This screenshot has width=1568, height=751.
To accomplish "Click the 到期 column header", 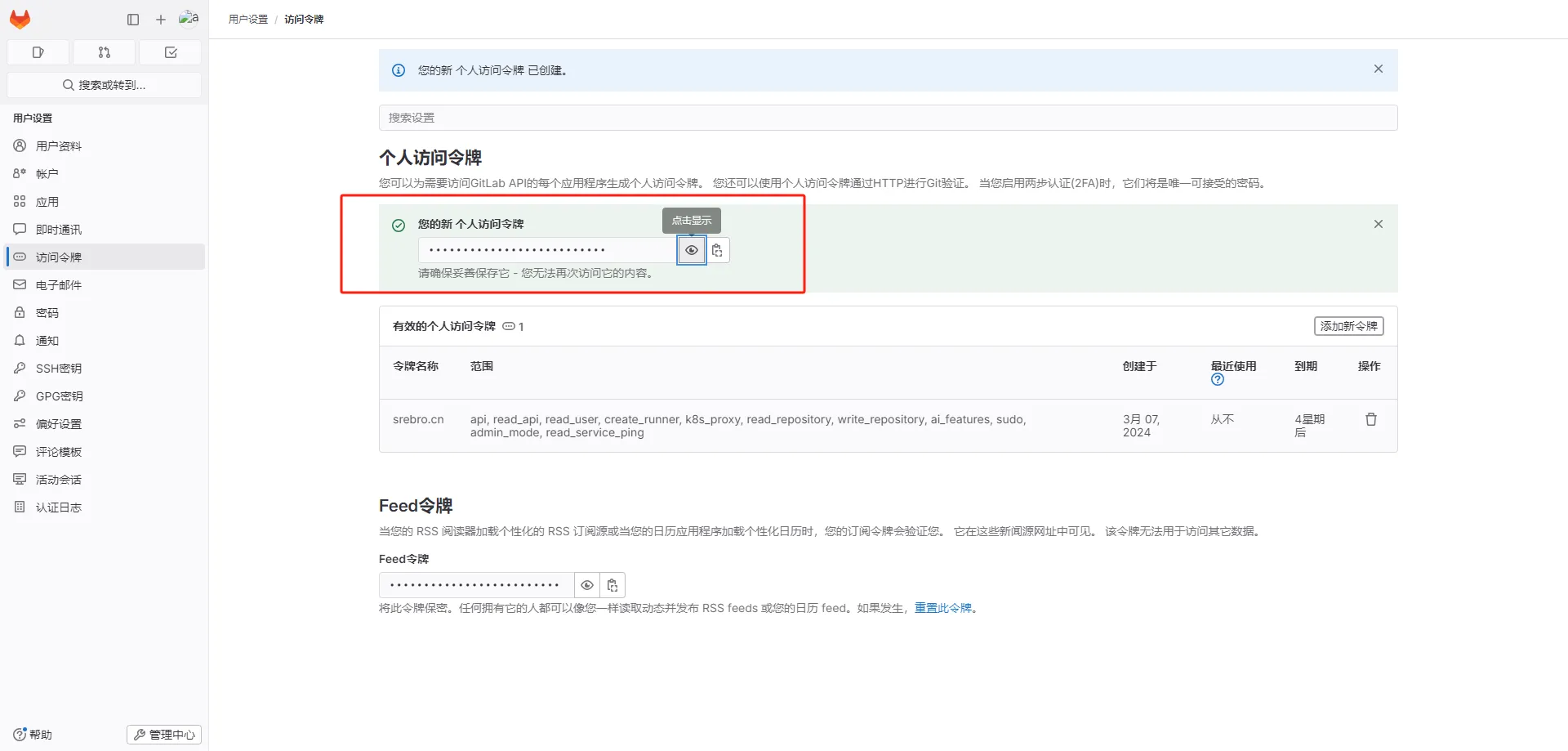I will [1306, 366].
